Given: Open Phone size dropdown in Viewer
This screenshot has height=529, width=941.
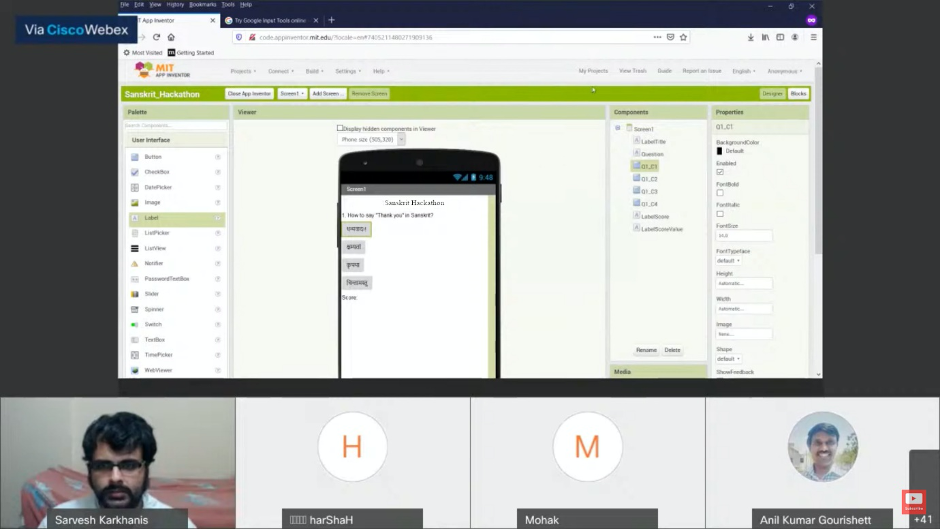Looking at the screenshot, I should 371,139.
